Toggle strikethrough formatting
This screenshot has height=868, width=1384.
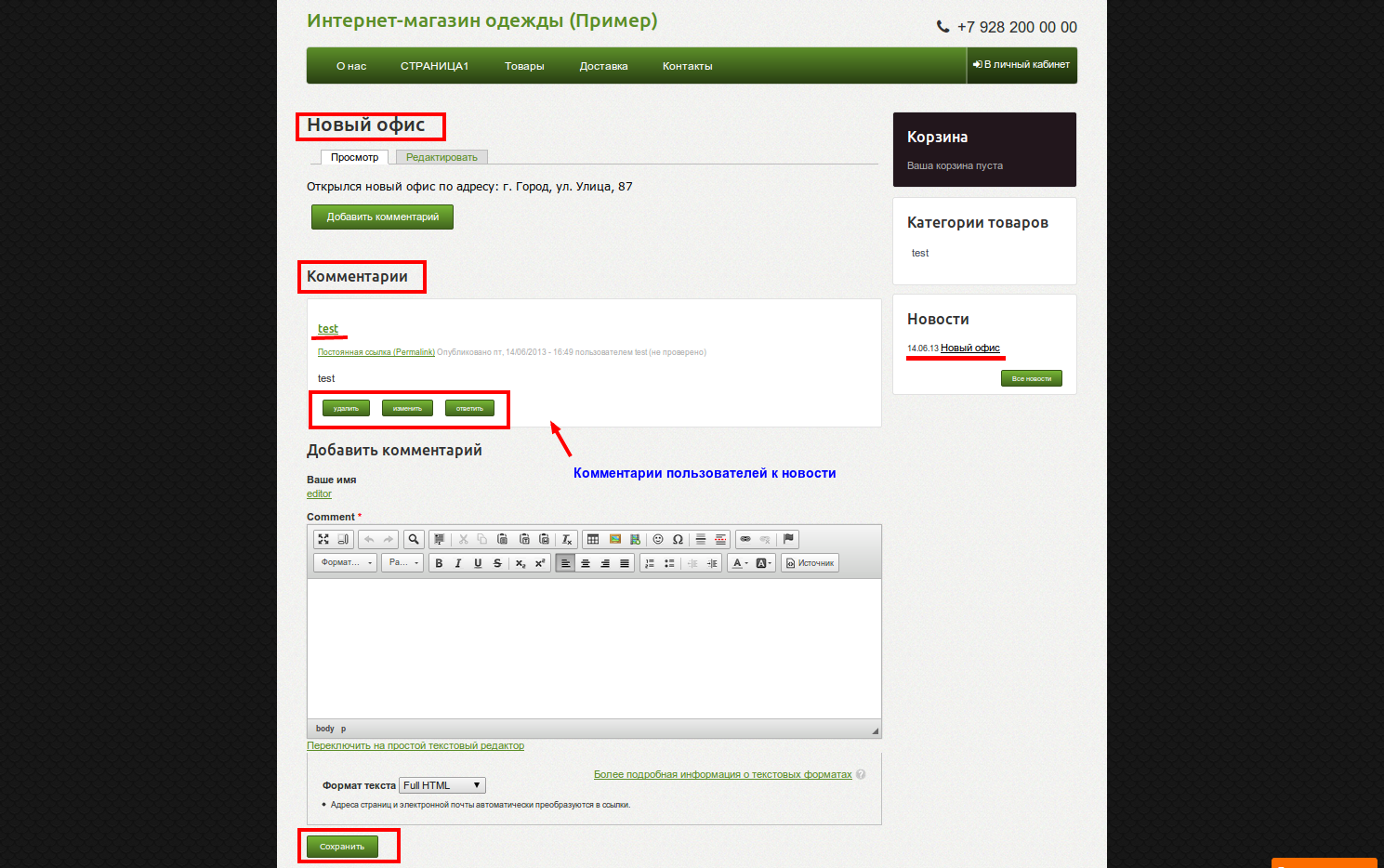tap(497, 563)
